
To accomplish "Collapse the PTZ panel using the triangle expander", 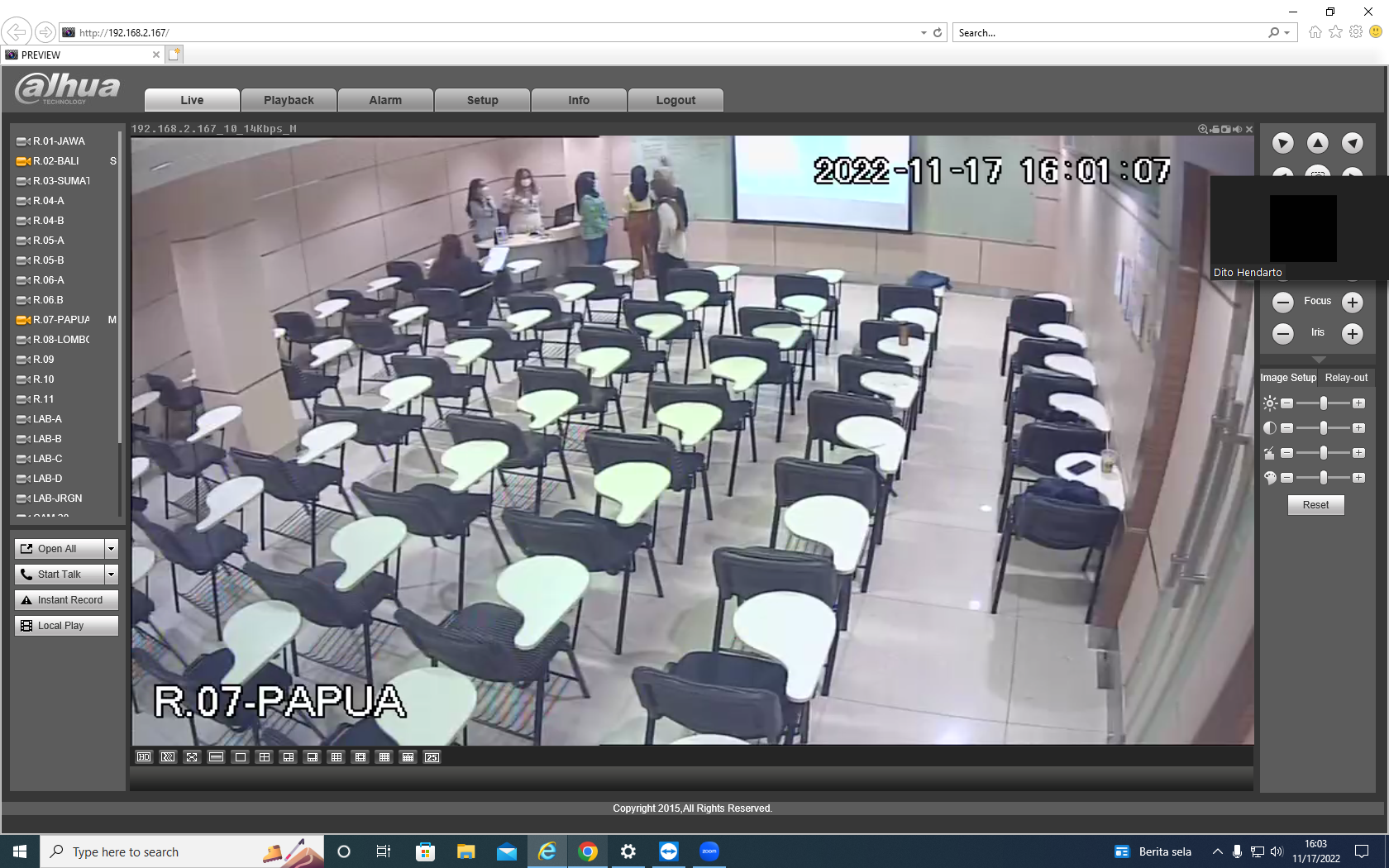I will (x=1319, y=360).
